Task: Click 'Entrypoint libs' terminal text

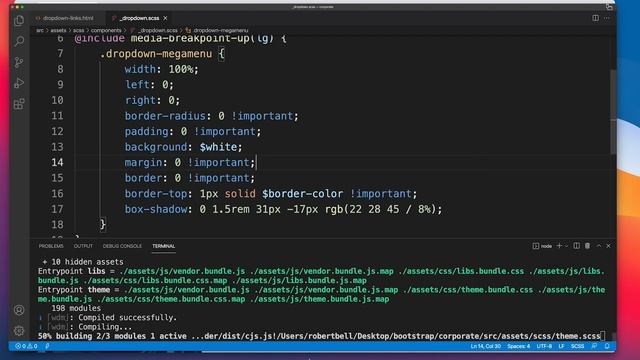Action: 71,271
